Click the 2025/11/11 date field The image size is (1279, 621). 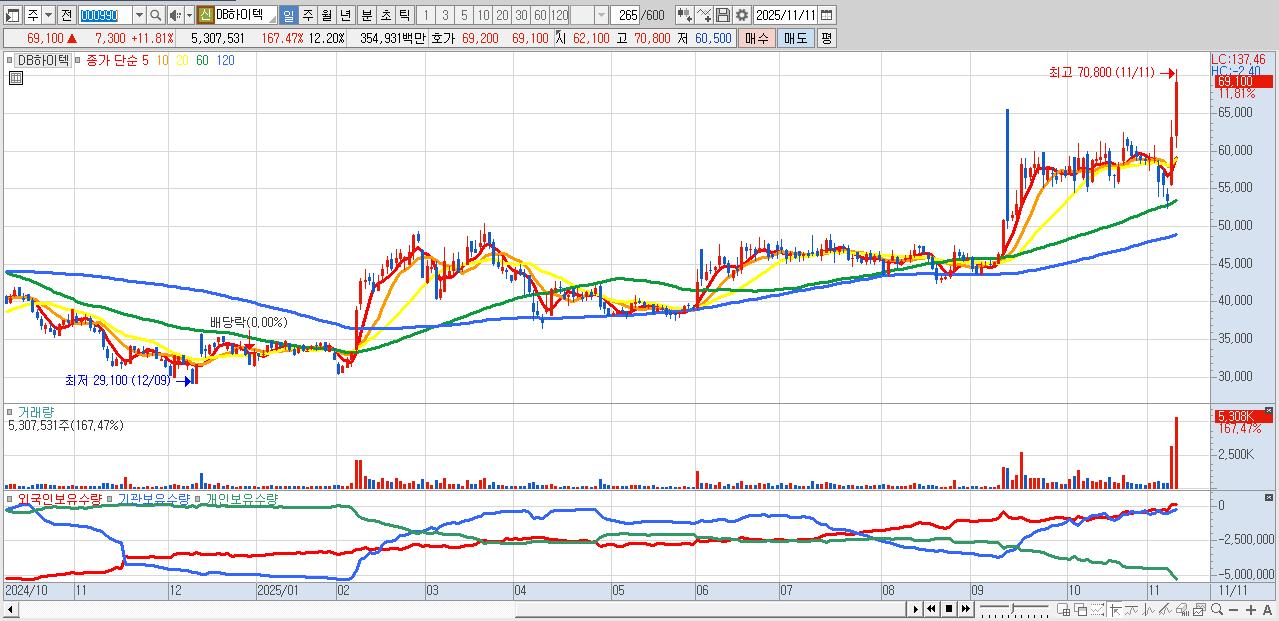(785, 15)
